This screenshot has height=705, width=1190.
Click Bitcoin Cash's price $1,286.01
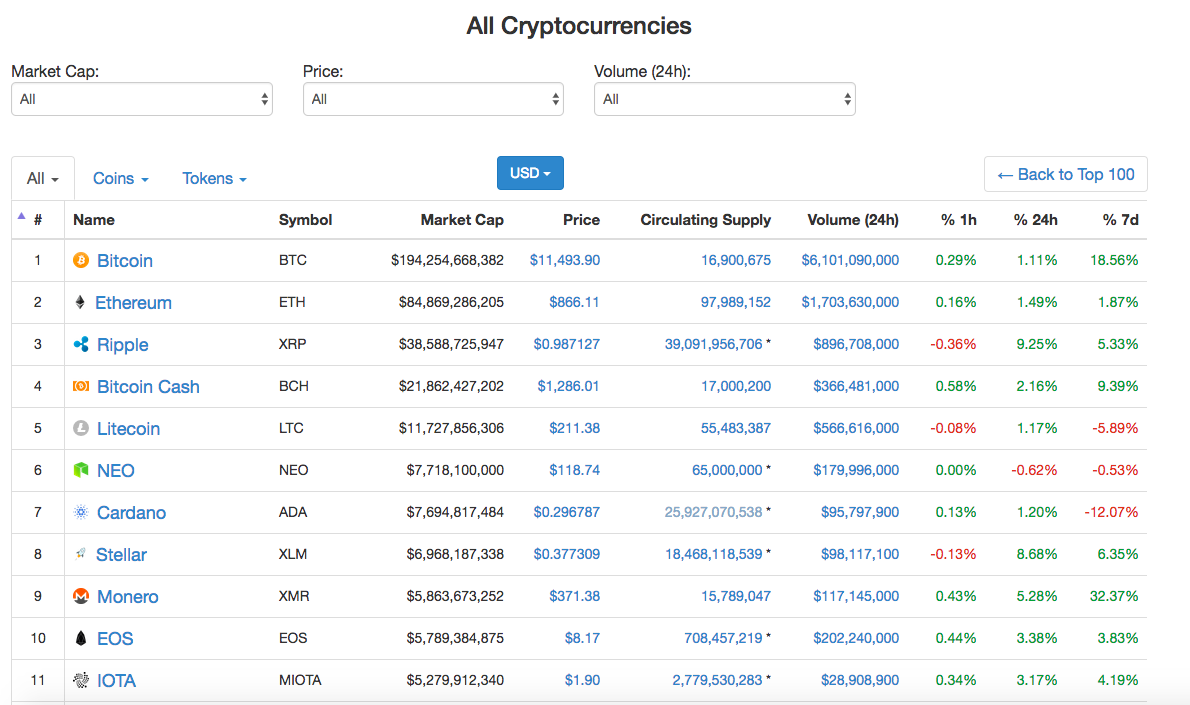568,386
